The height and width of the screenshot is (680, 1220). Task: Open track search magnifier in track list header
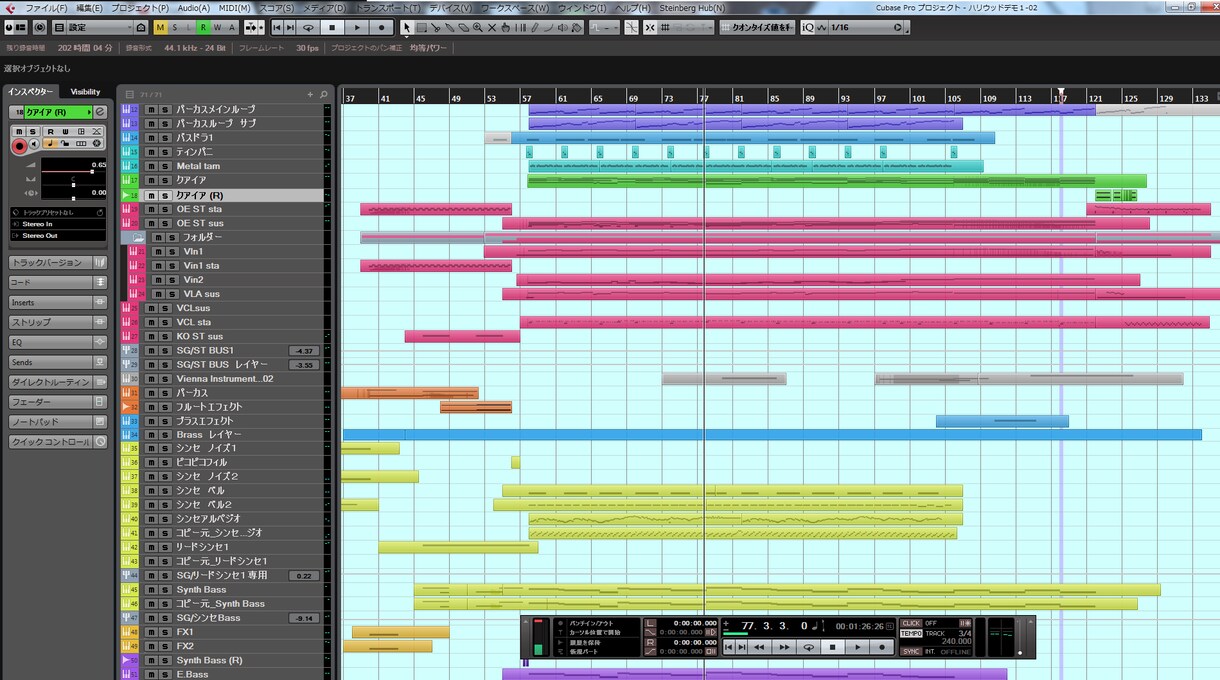coord(324,94)
